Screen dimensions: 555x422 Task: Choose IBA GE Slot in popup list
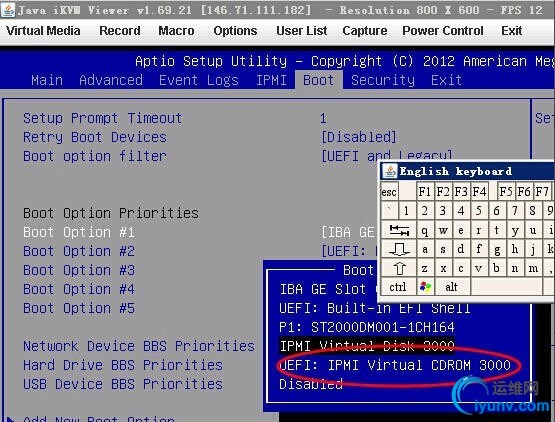(x=327, y=289)
